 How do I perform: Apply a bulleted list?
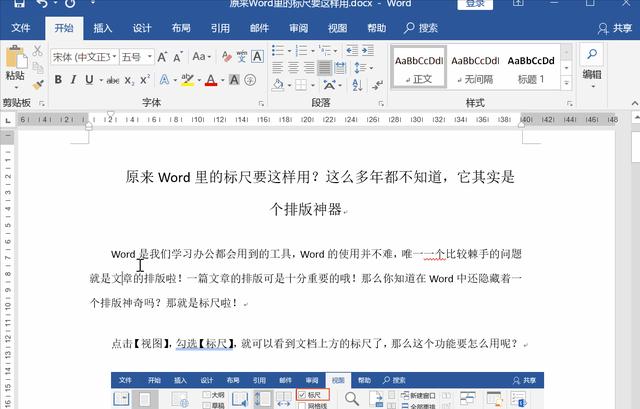[x=278, y=51]
